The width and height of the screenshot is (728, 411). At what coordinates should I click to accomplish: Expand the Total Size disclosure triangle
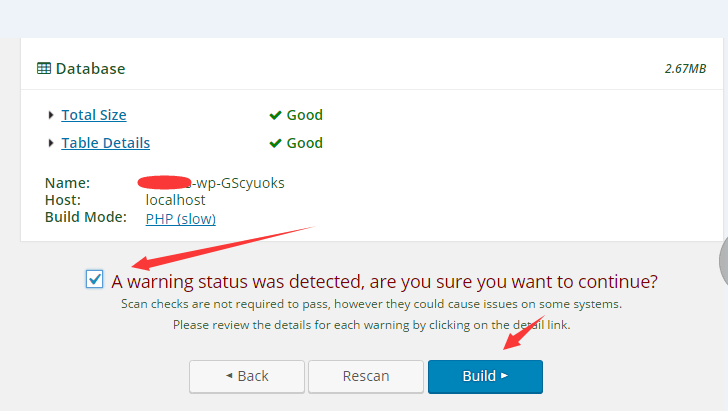[x=51, y=115]
